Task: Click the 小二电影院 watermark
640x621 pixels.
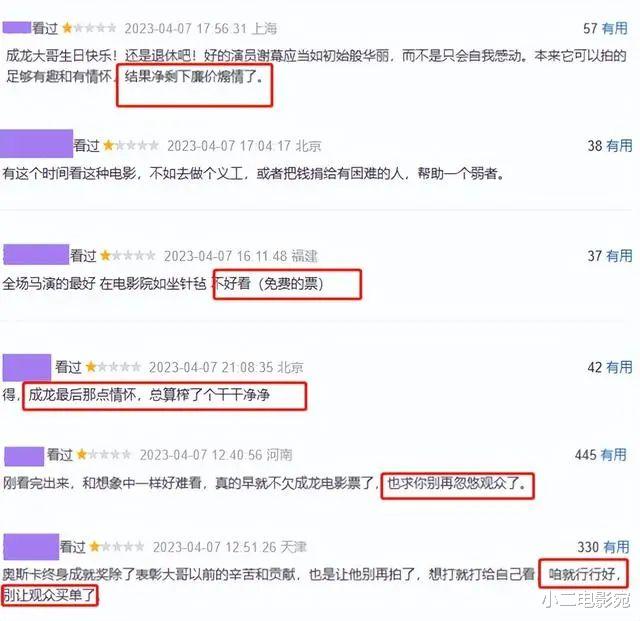Action: (x=586, y=600)
